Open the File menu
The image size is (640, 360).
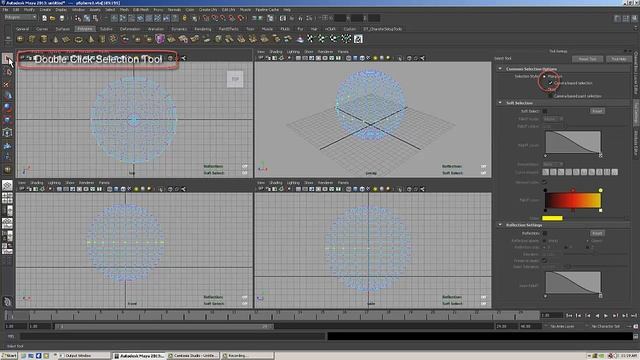tap(5, 9)
